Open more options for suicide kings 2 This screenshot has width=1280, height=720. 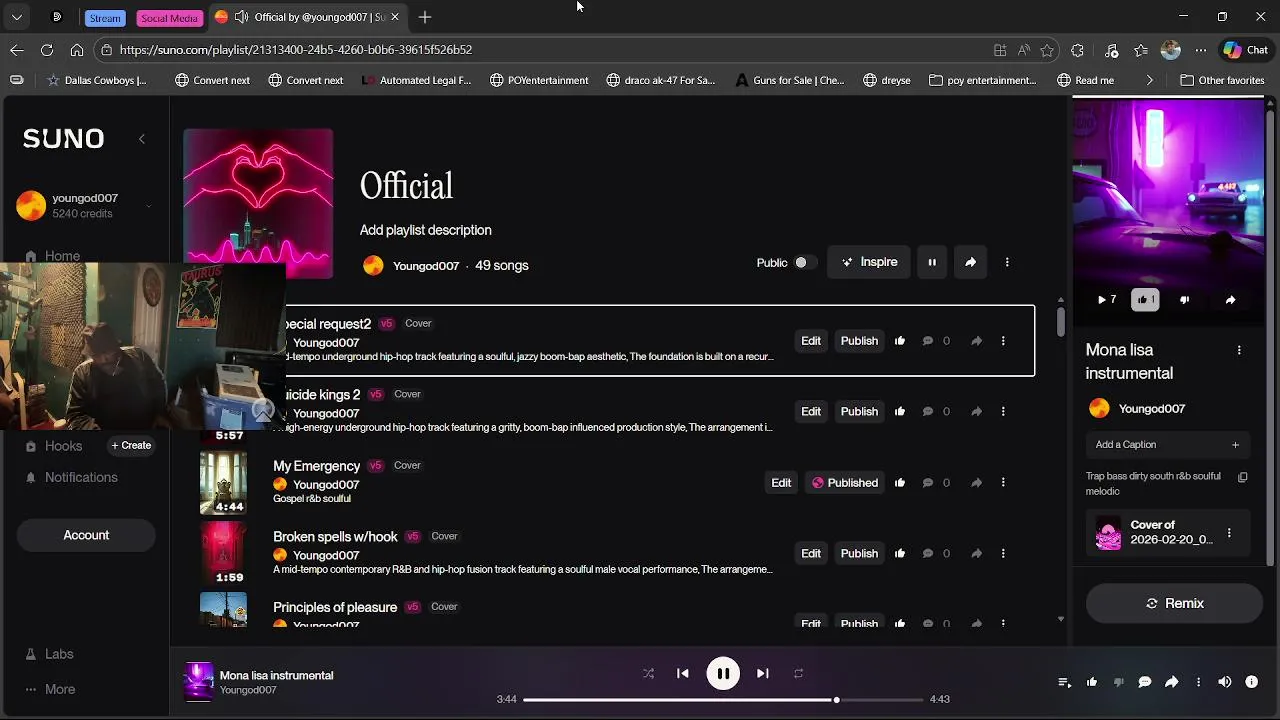coord(1003,412)
